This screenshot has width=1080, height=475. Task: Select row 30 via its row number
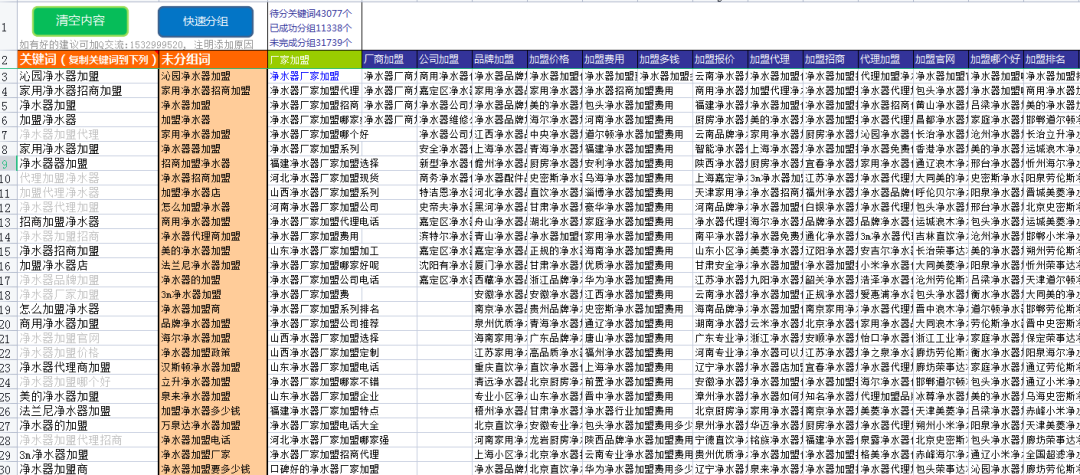tap(6, 469)
